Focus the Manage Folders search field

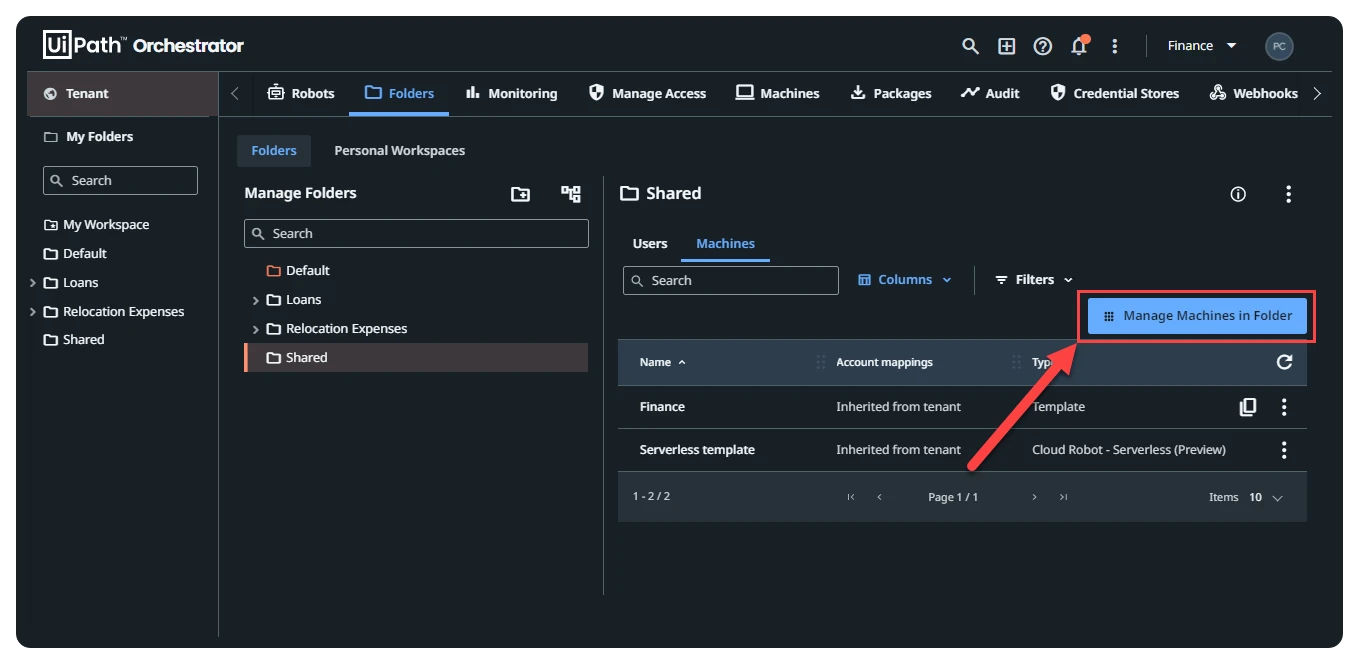(416, 233)
